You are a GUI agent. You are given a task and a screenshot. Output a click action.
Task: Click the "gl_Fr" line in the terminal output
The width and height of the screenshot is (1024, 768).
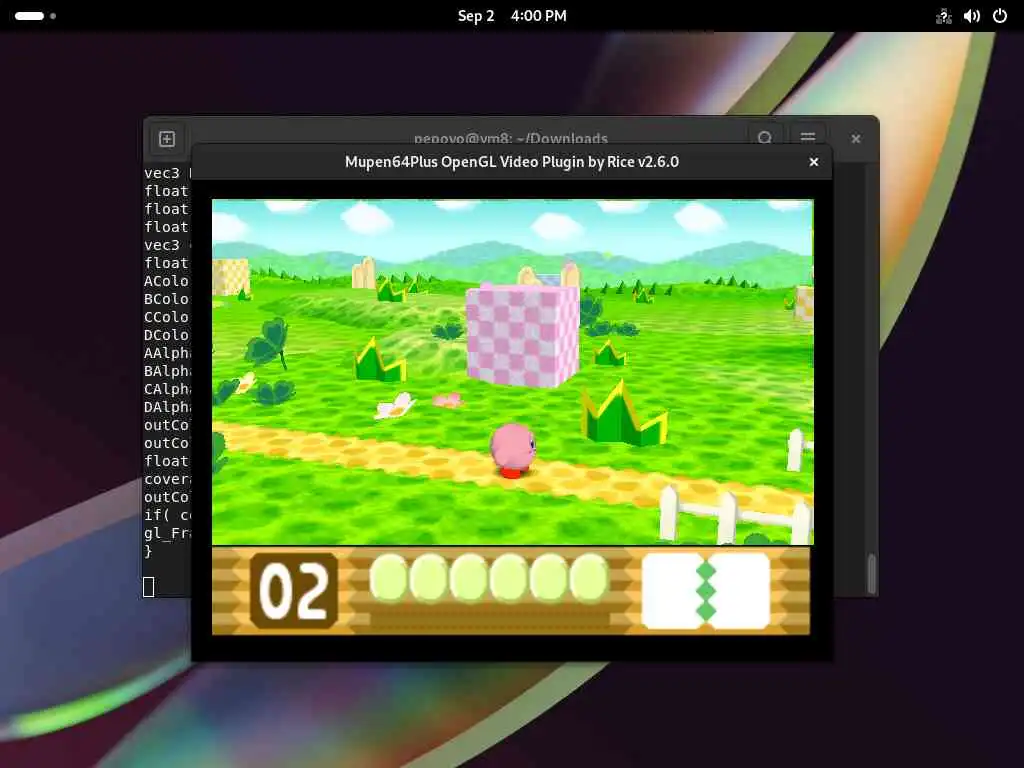[167, 533]
